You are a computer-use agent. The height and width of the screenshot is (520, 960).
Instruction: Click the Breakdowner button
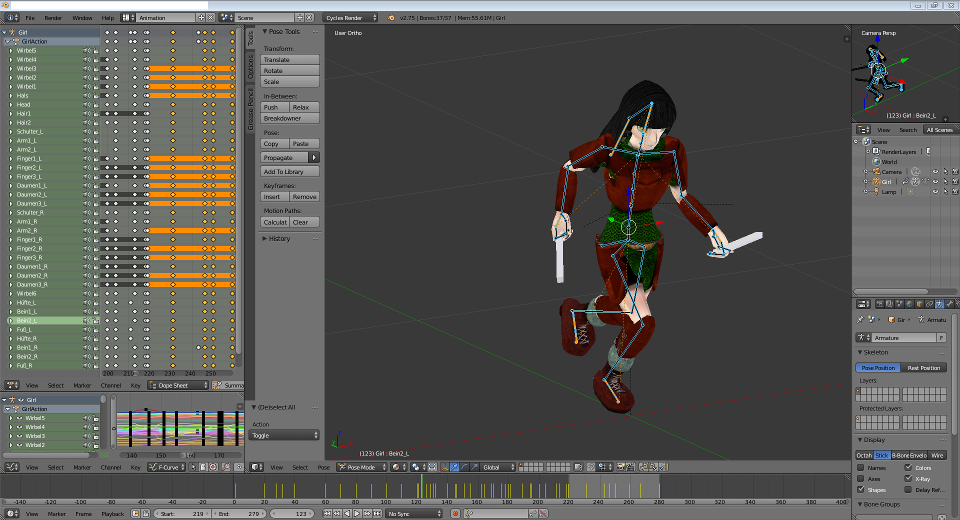[x=290, y=118]
